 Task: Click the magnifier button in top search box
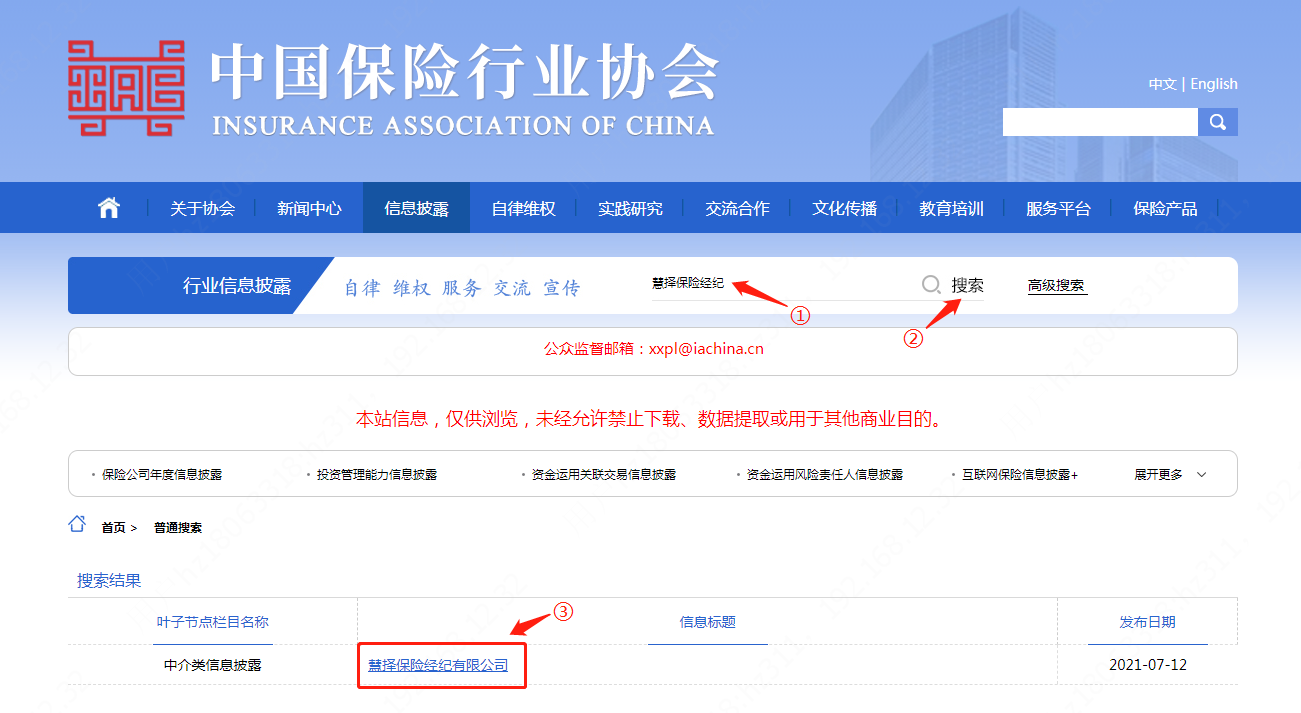[x=1217, y=122]
